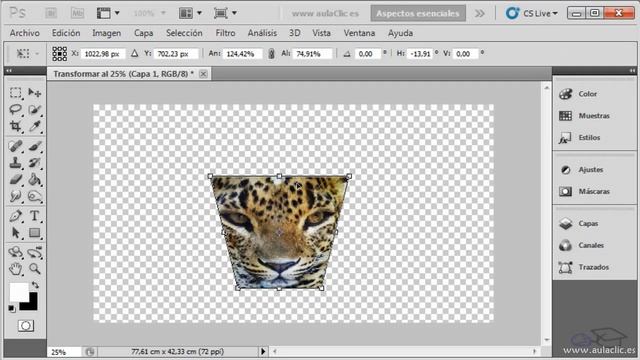
Task: Toggle Quick Mask mode button
Action: [x=26, y=326]
